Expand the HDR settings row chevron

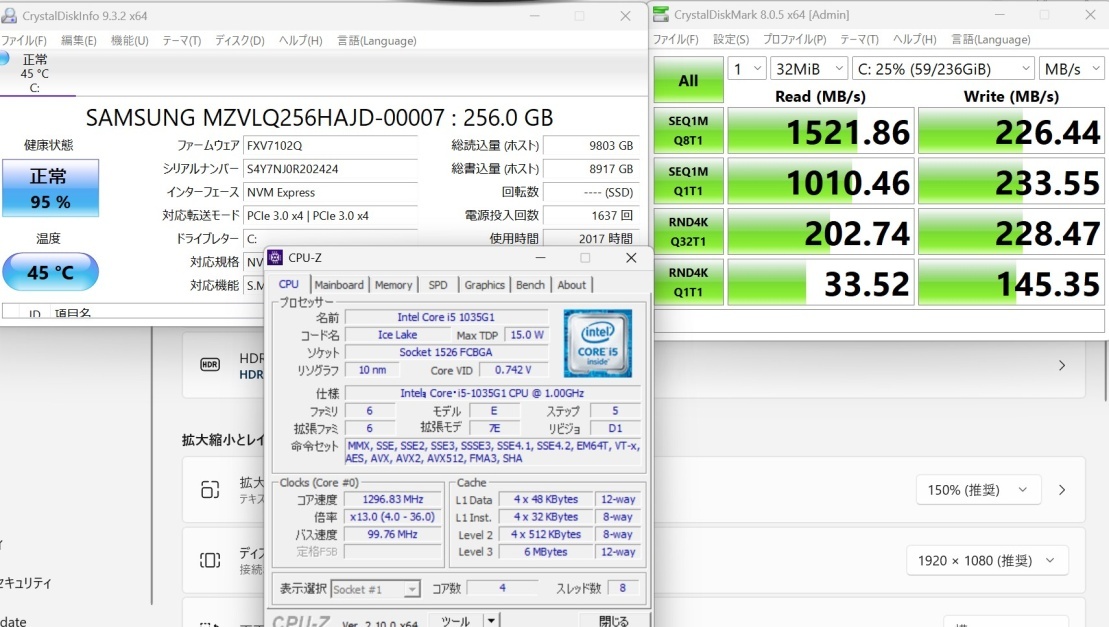tap(1062, 365)
